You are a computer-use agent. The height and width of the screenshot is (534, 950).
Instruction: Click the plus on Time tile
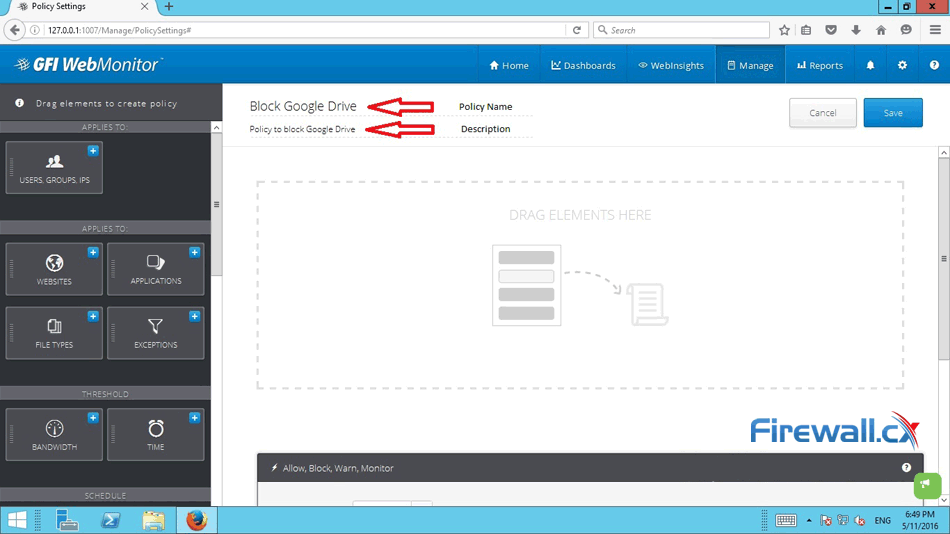click(194, 418)
